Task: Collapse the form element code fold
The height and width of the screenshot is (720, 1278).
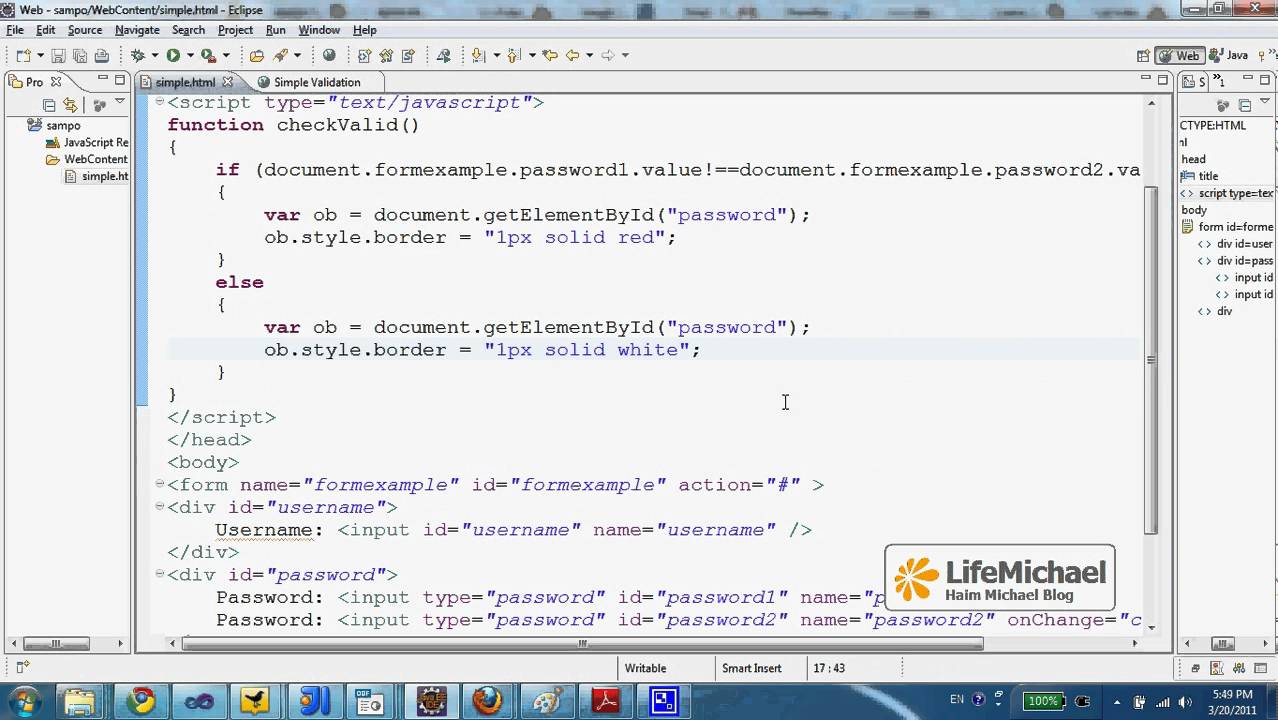Action: click(x=160, y=484)
